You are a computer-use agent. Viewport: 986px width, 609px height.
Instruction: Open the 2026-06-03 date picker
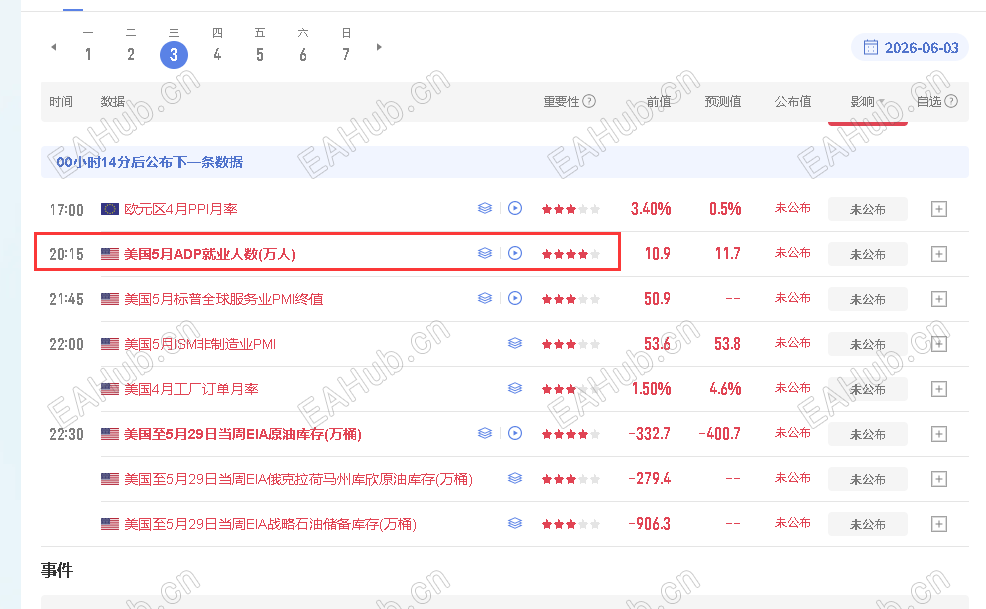(910, 48)
